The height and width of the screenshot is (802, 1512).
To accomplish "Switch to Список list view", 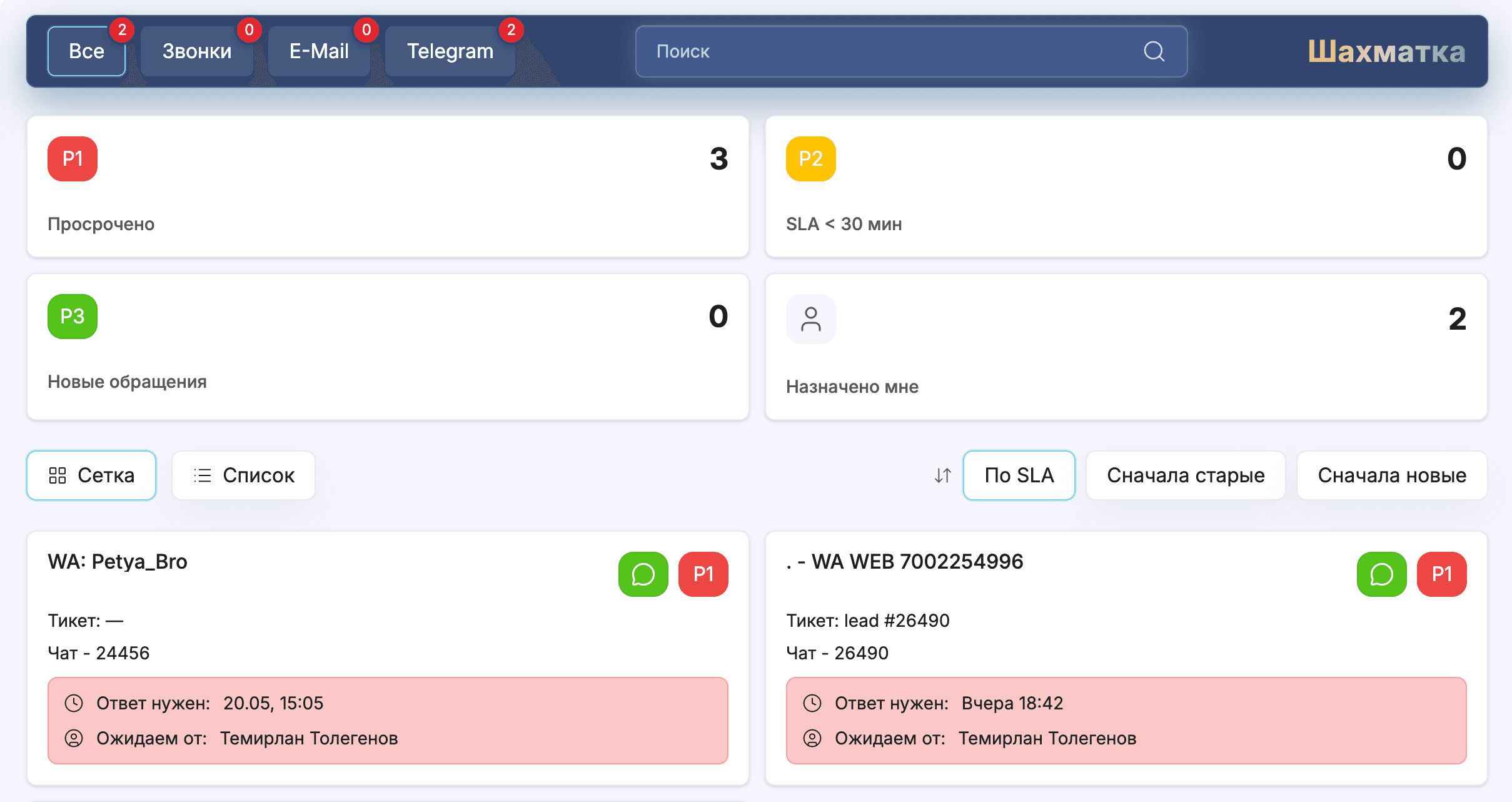I will tap(243, 475).
